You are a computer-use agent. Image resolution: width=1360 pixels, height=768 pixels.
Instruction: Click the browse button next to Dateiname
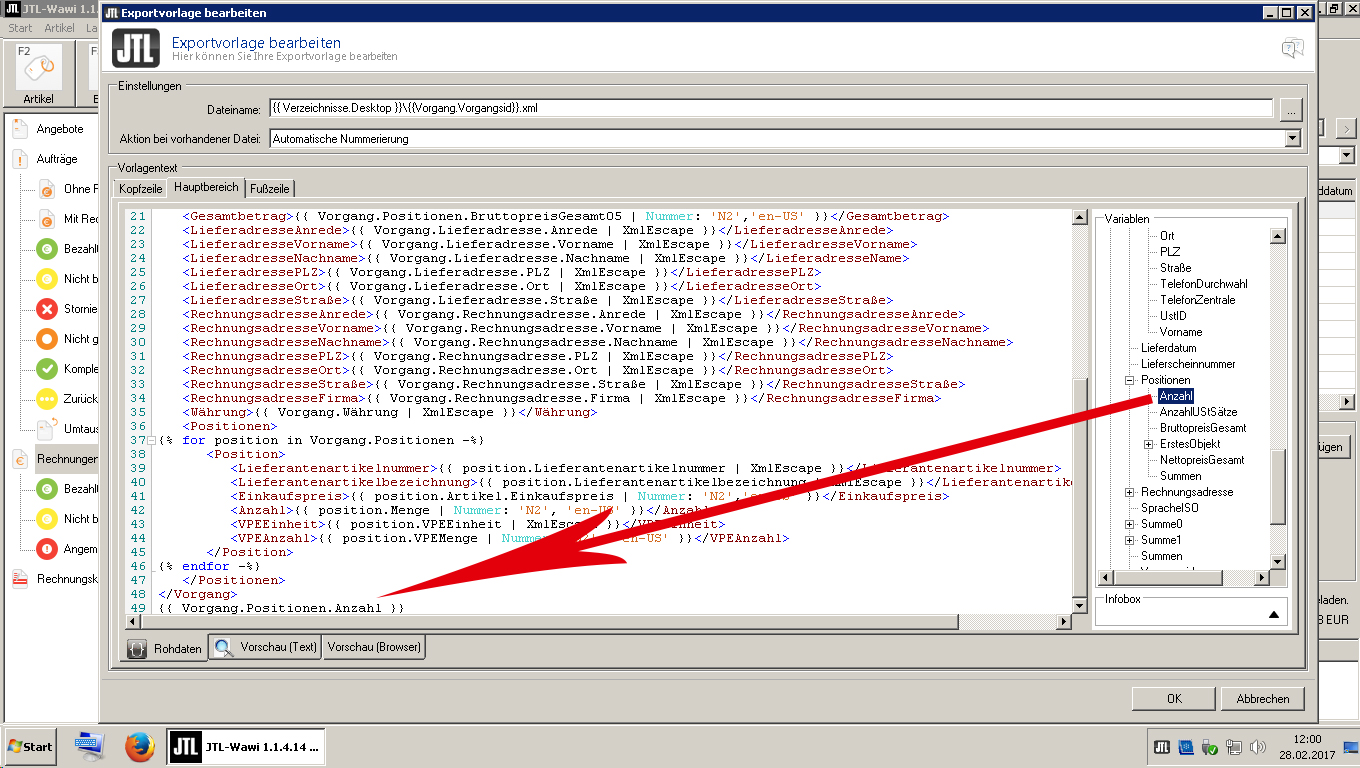[1291, 109]
